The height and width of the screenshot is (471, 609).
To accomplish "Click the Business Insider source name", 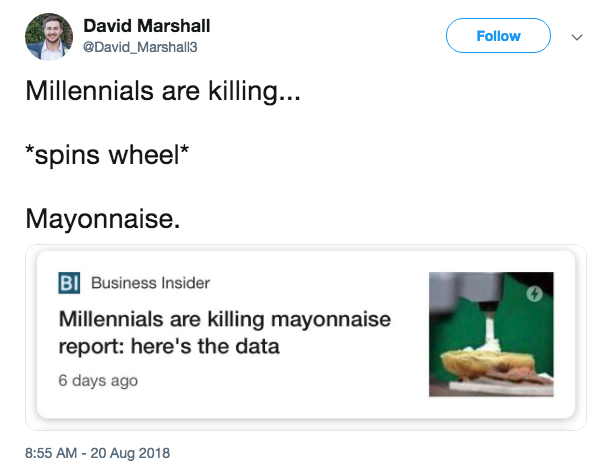I will click(x=150, y=283).
